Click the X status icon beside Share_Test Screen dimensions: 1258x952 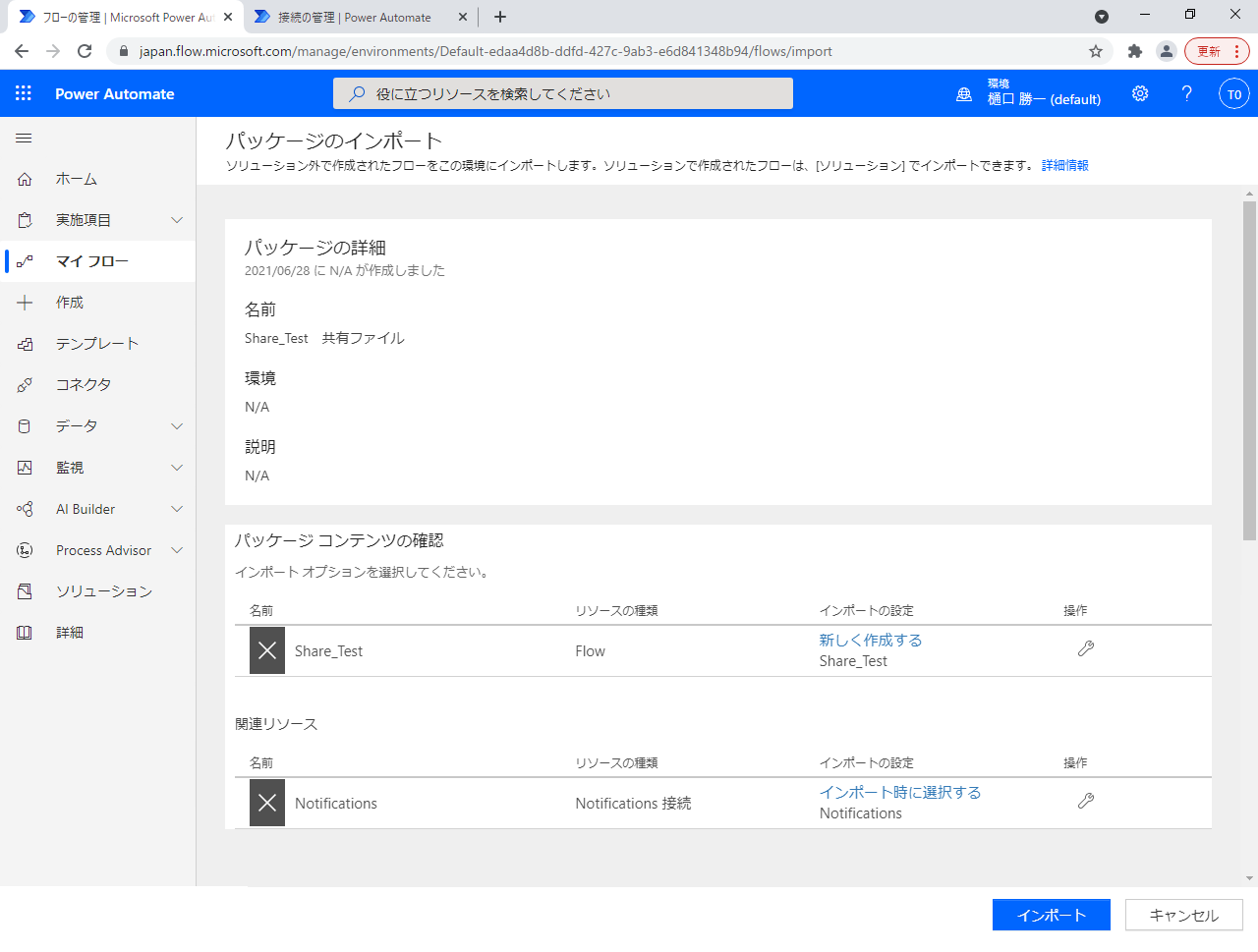pos(267,650)
